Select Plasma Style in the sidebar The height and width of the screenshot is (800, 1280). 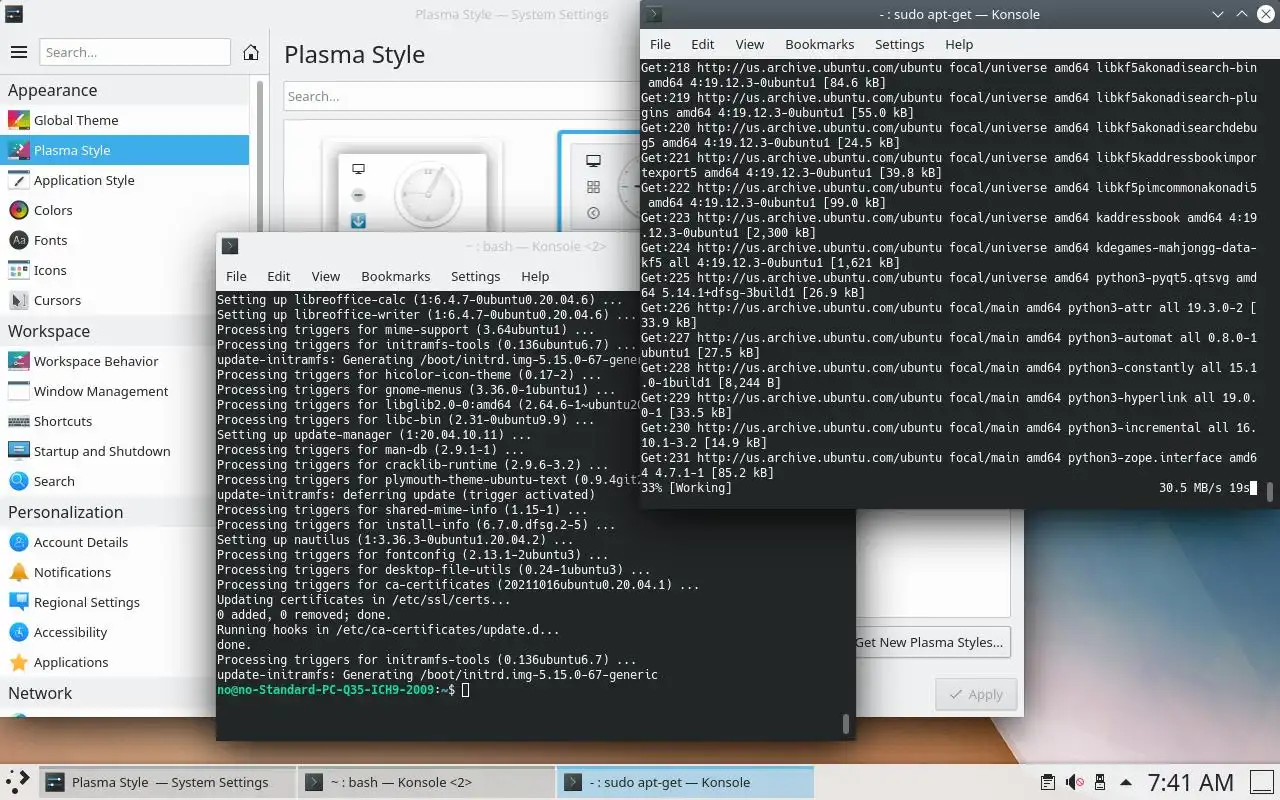point(124,150)
